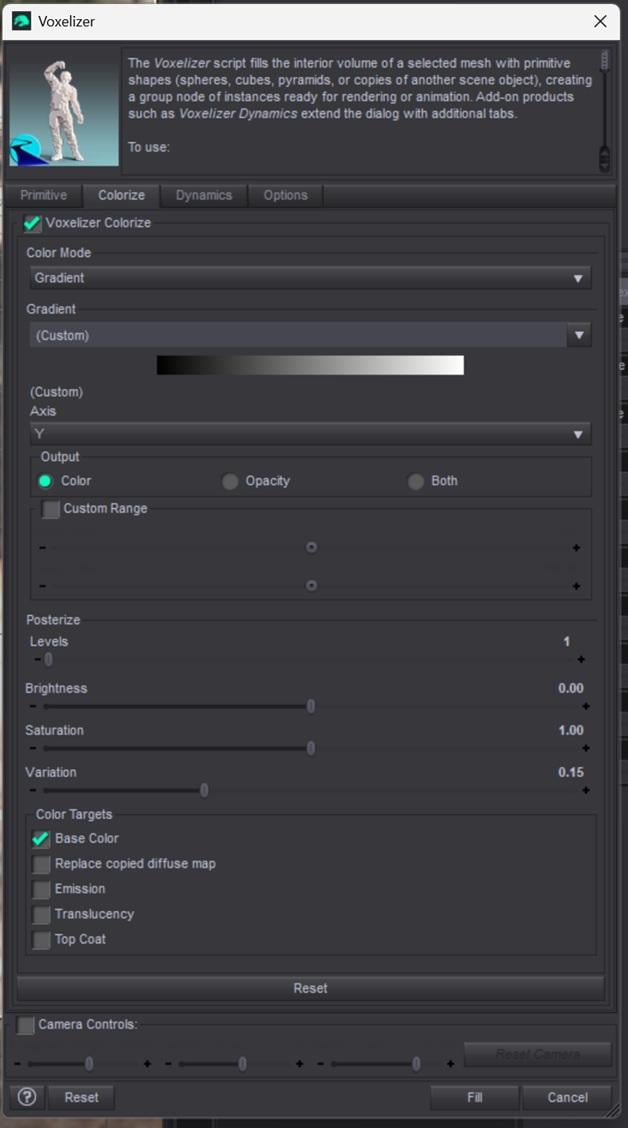Viewport: 628px width, 1128px height.
Task: Select the Both output radio button
Action: tap(416, 481)
